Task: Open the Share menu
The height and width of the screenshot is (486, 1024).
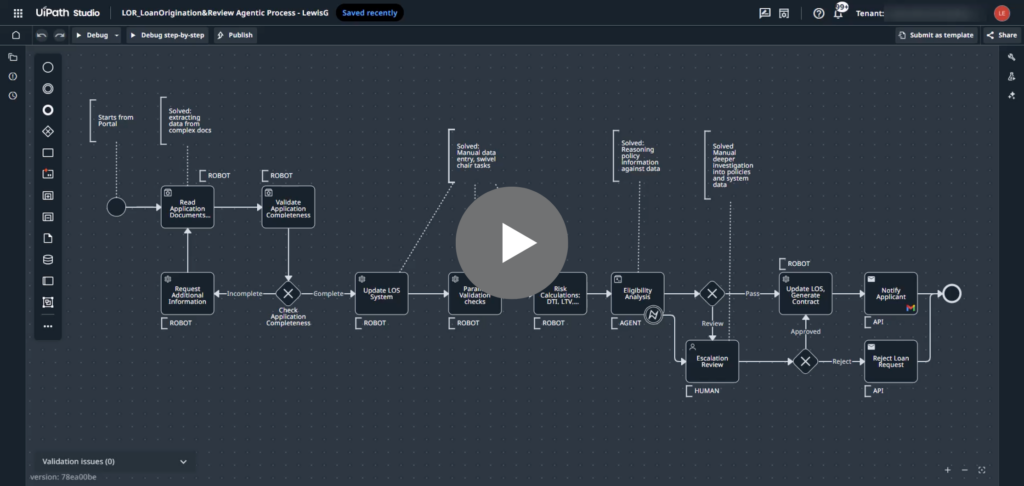Action: (1001, 35)
